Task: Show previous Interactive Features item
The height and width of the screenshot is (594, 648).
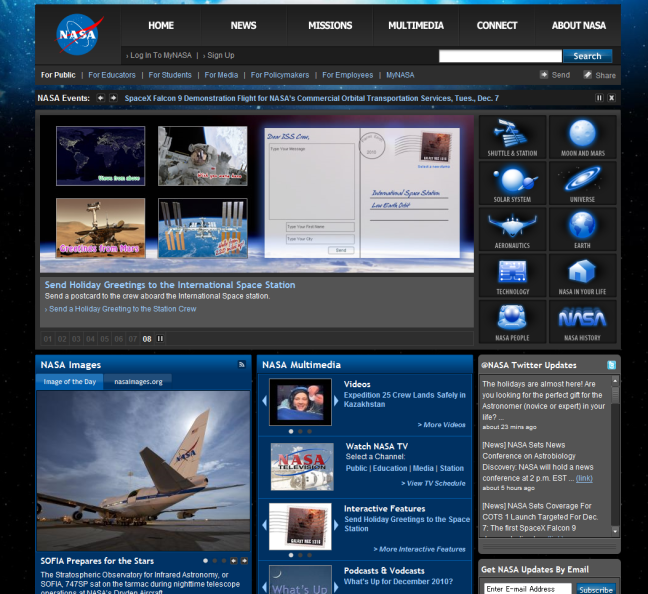Action: [264, 525]
